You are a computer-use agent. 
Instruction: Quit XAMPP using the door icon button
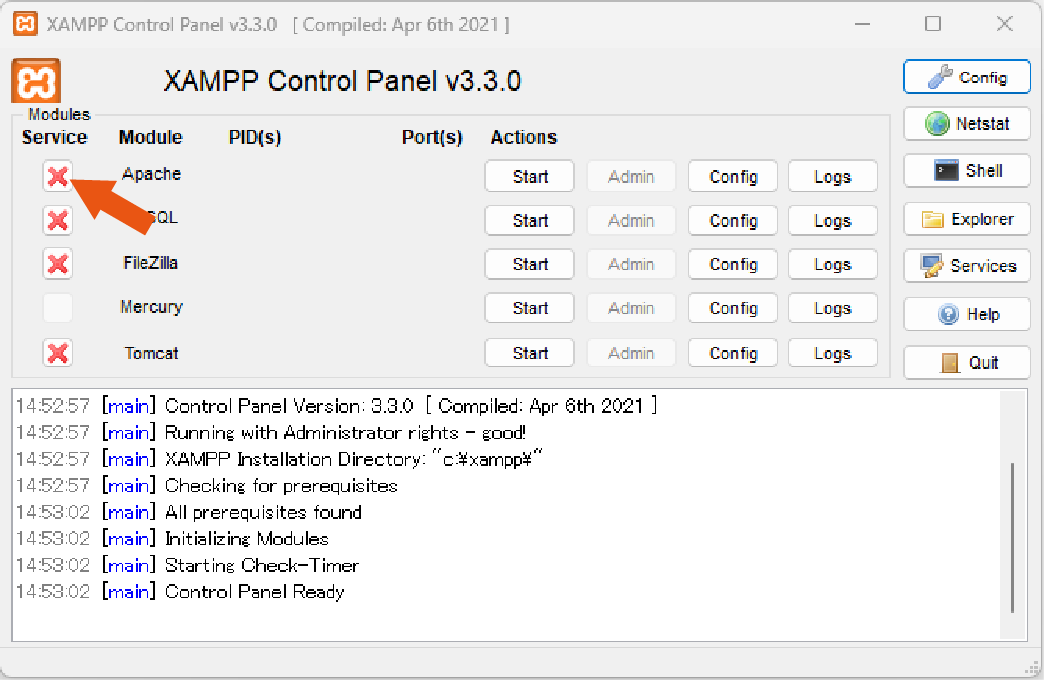967,363
